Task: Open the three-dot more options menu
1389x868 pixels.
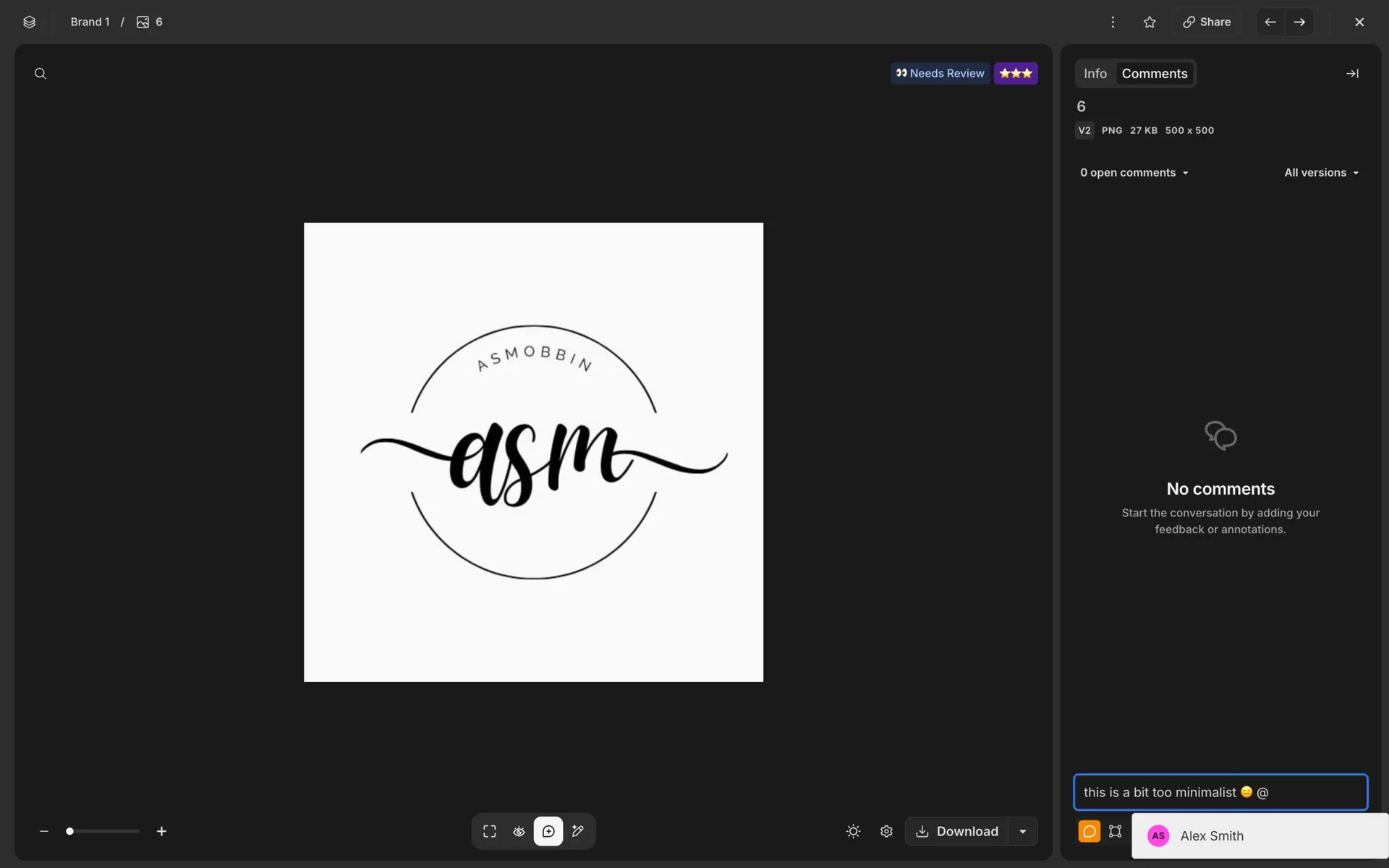Action: tap(1113, 22)
